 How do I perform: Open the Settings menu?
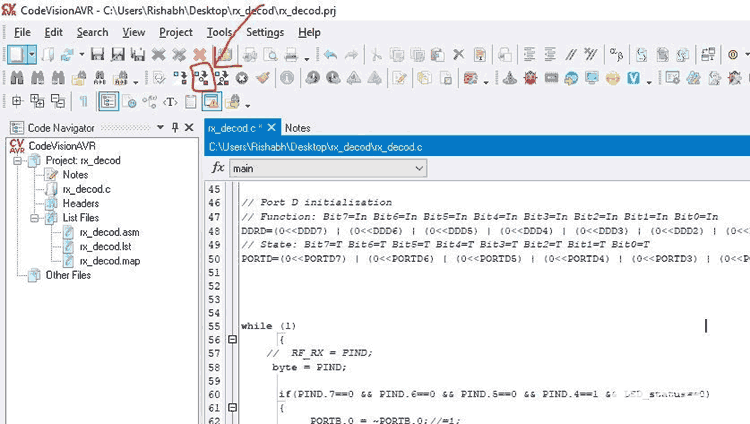click(x=265, y=33)
